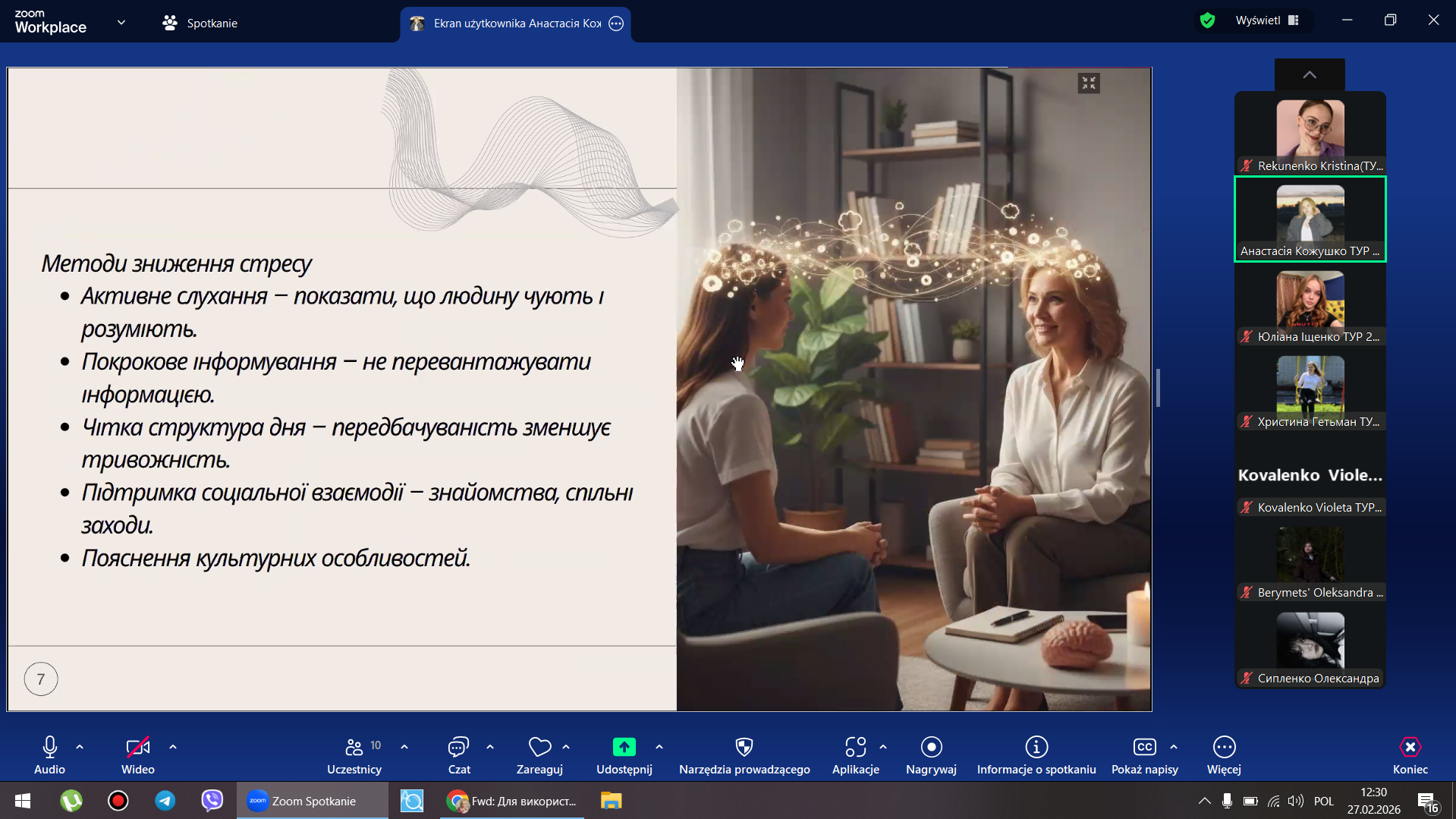Toggle the Audio microphone mute
Screen dimensions: 1456x819
tap(49, 754)
